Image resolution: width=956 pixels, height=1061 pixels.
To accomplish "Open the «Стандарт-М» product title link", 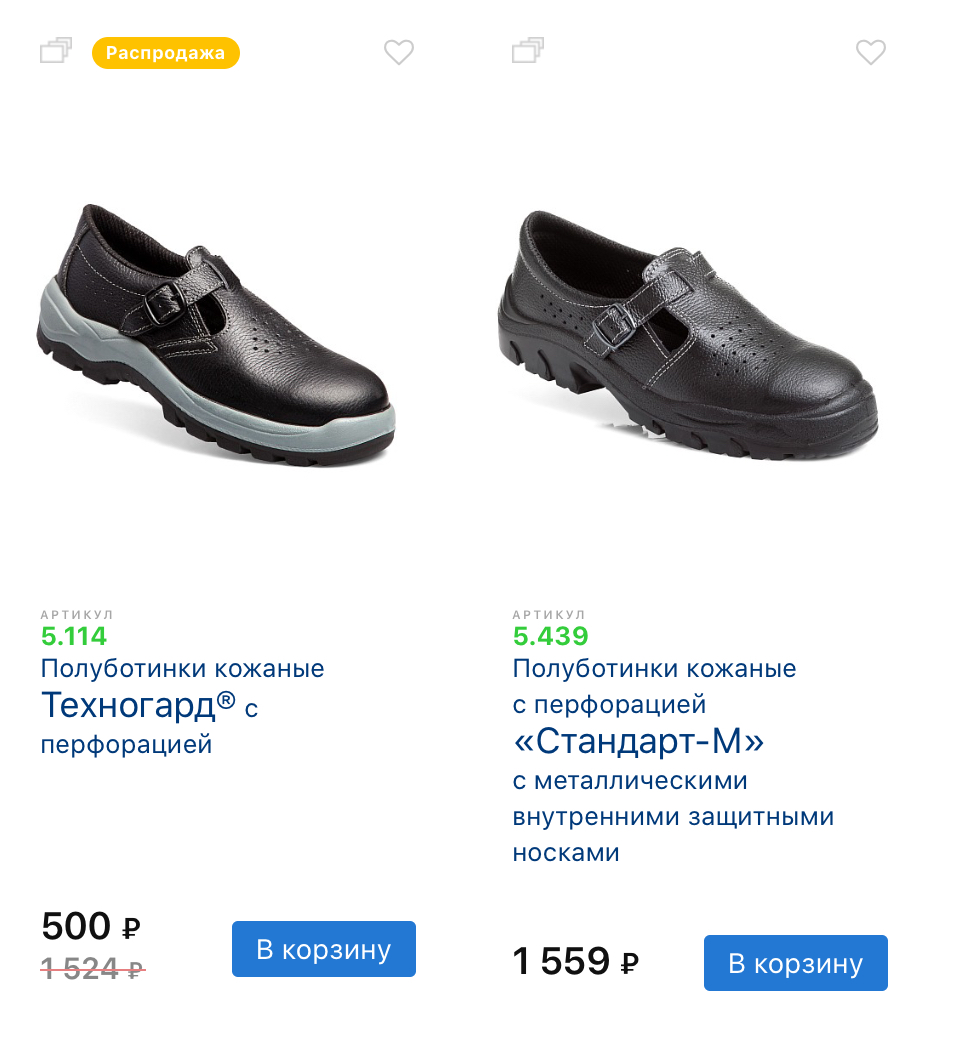I will 638,742.
